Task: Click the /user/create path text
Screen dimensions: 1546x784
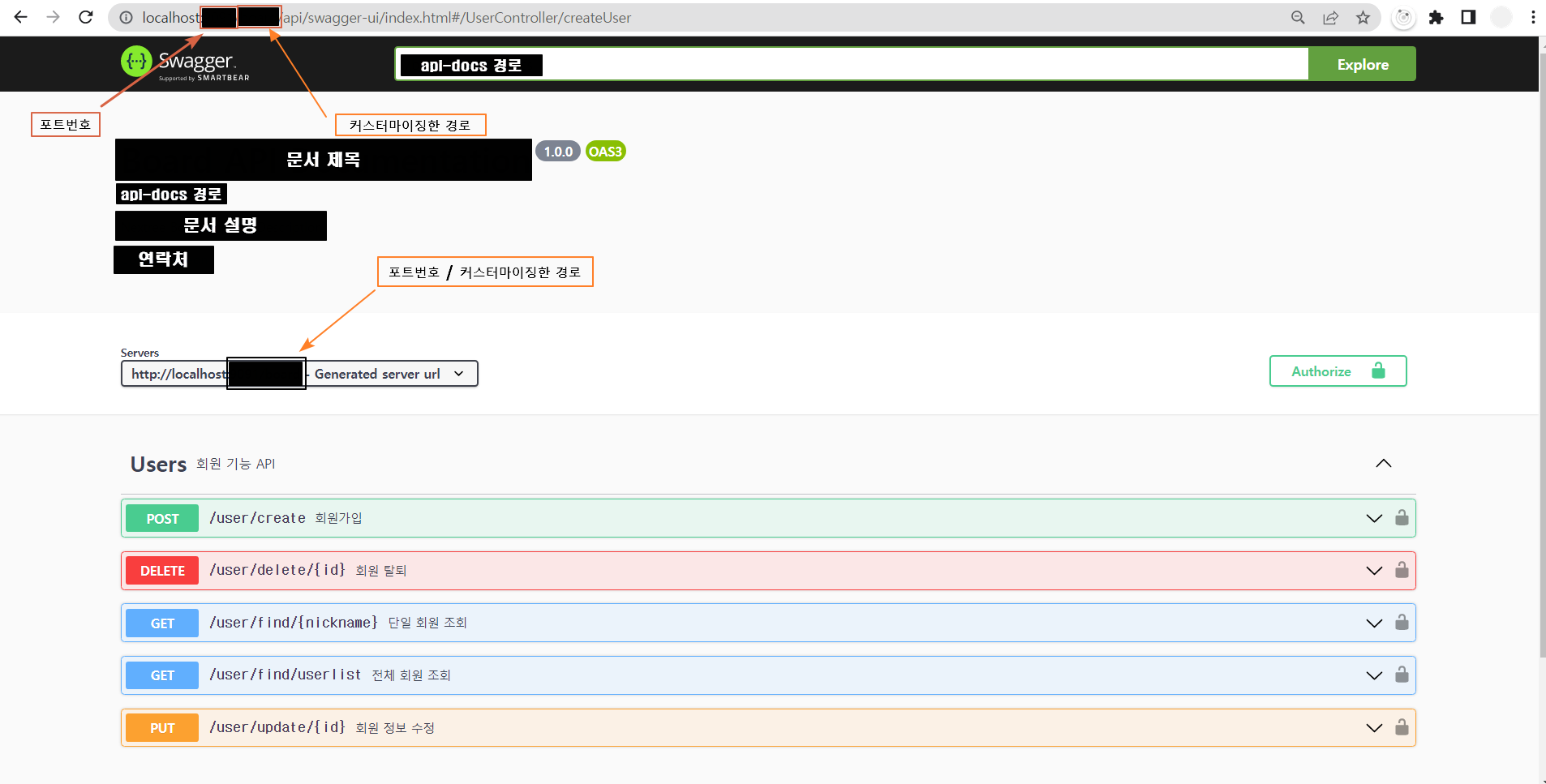Action: coord(257,518)
